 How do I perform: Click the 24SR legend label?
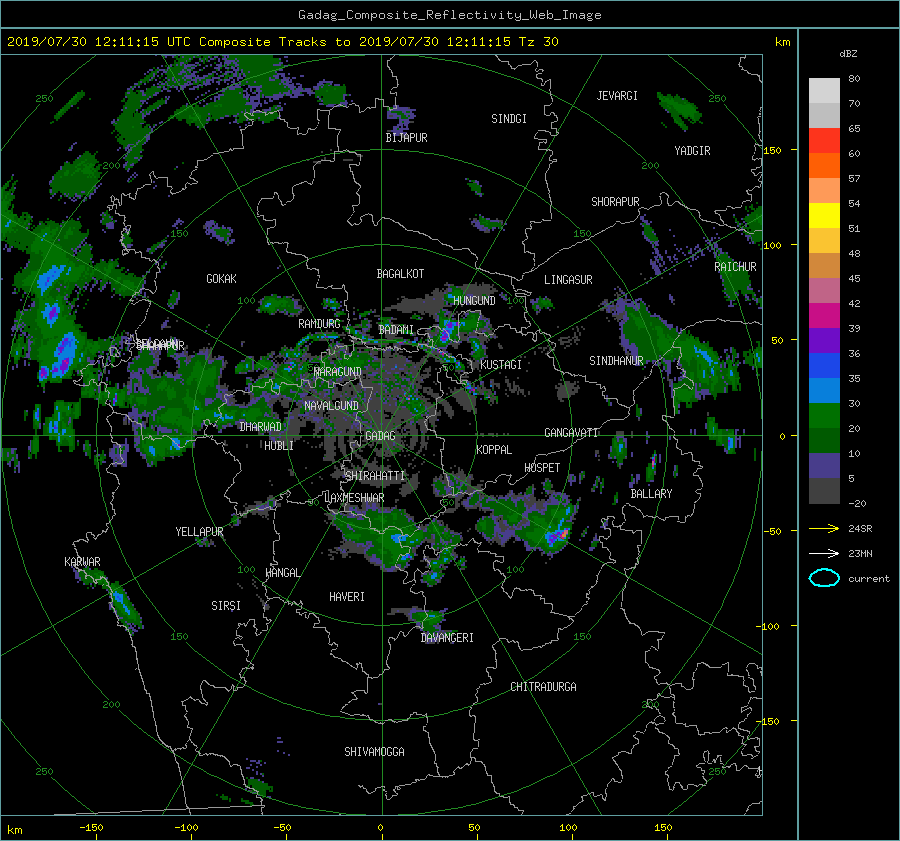pos(860,529)
